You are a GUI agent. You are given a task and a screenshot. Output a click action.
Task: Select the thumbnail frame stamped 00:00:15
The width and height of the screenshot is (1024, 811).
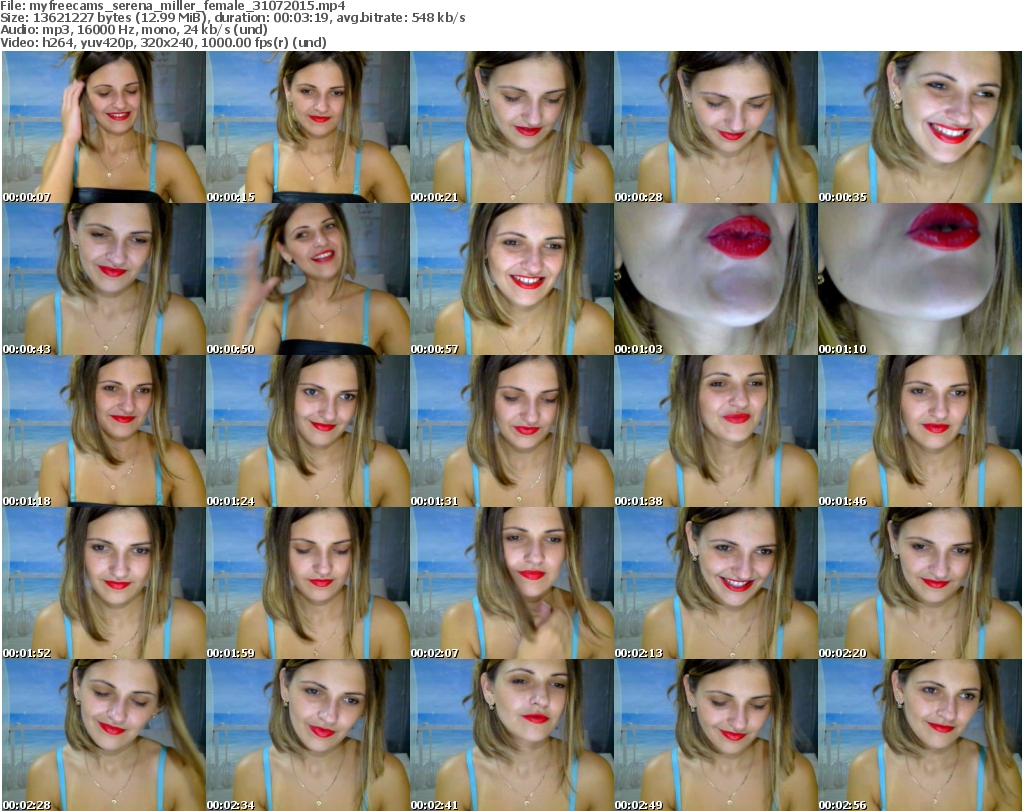(x=308, y=127)
